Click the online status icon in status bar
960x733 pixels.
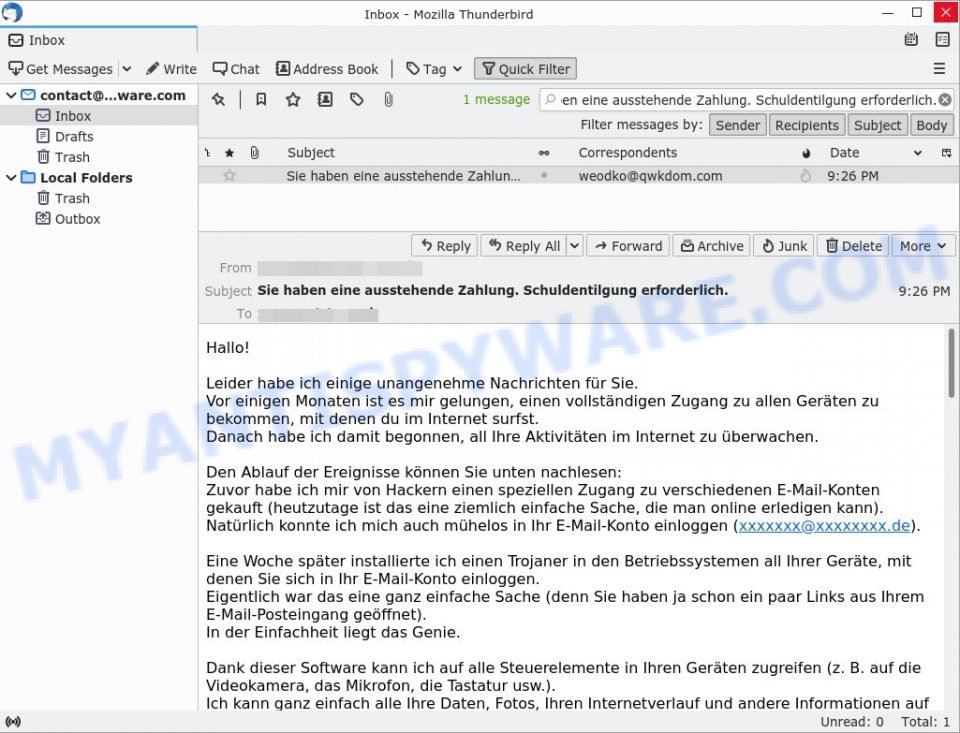tap(13, 722)
